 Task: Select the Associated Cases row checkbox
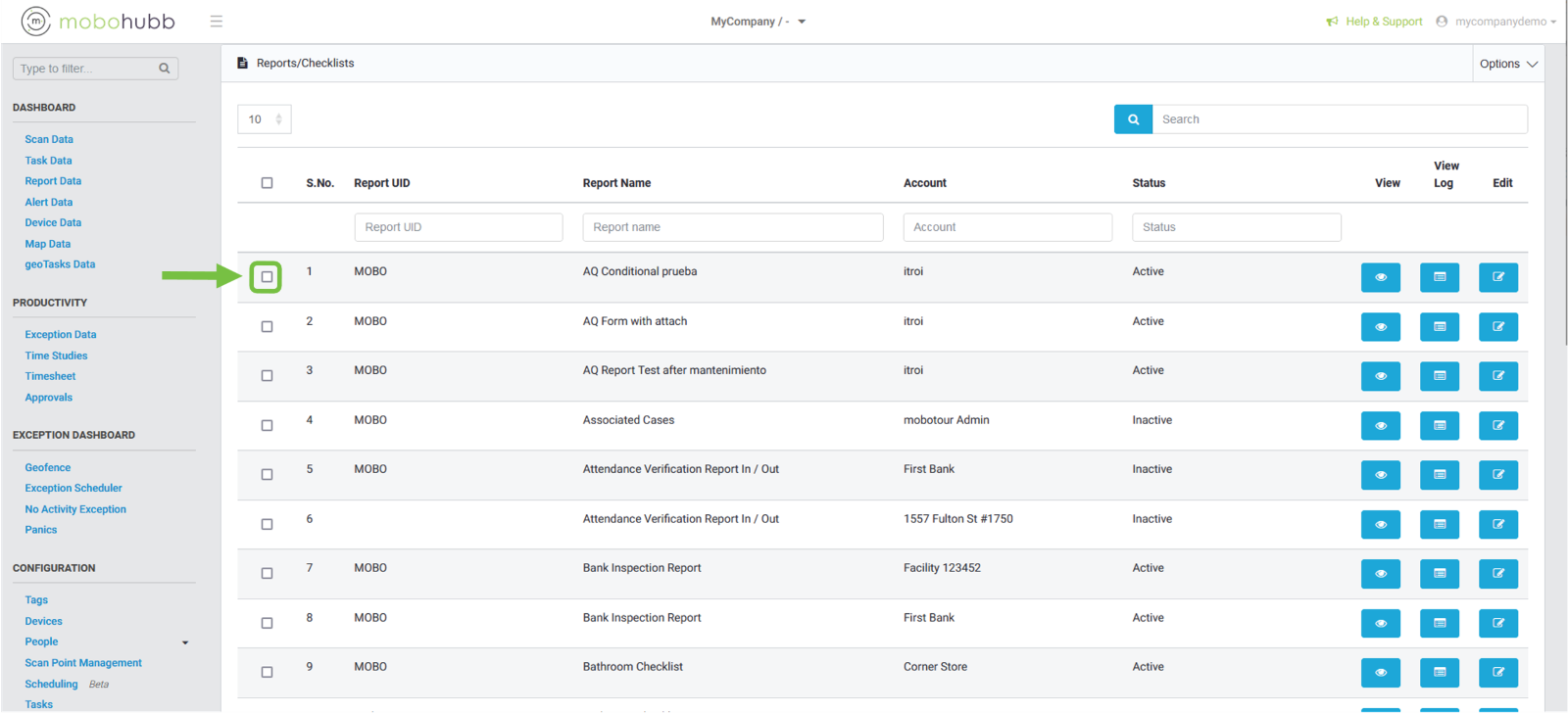[267, 426]
